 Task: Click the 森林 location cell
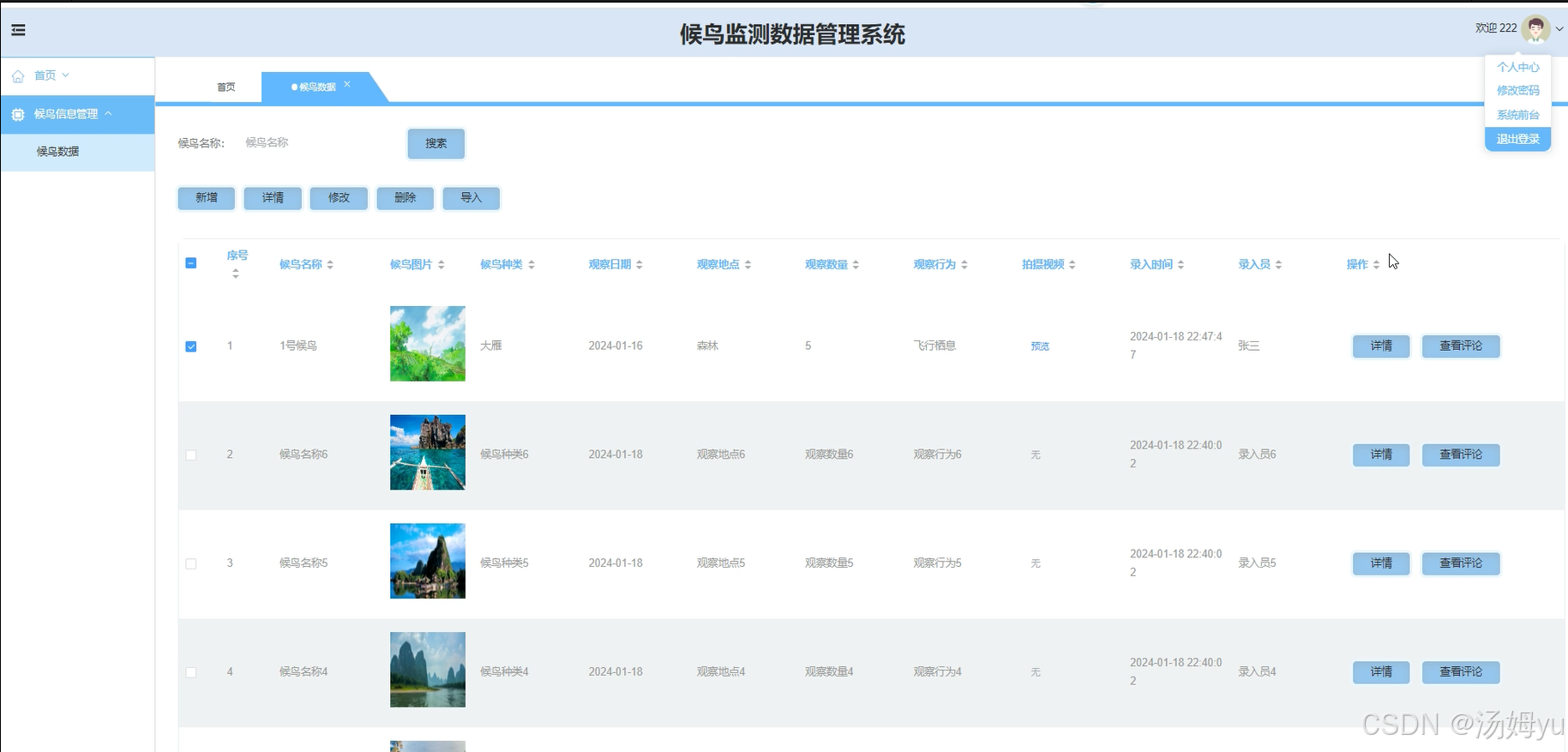pyautogui.click(x=707, y=346)
